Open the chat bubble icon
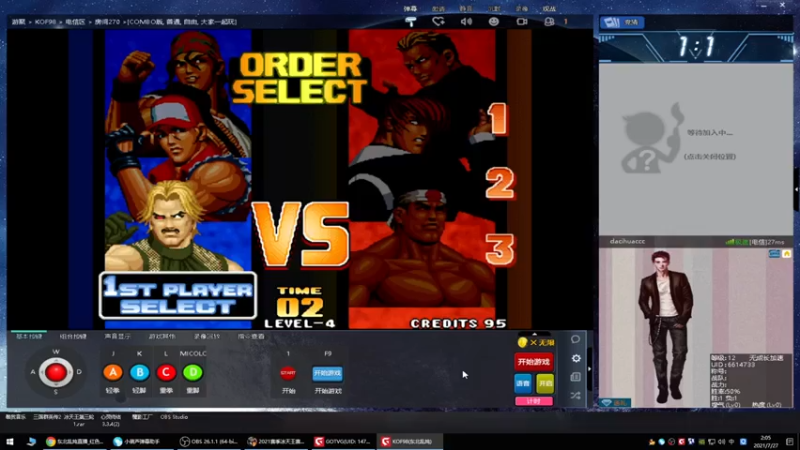 tap(576, 340)
